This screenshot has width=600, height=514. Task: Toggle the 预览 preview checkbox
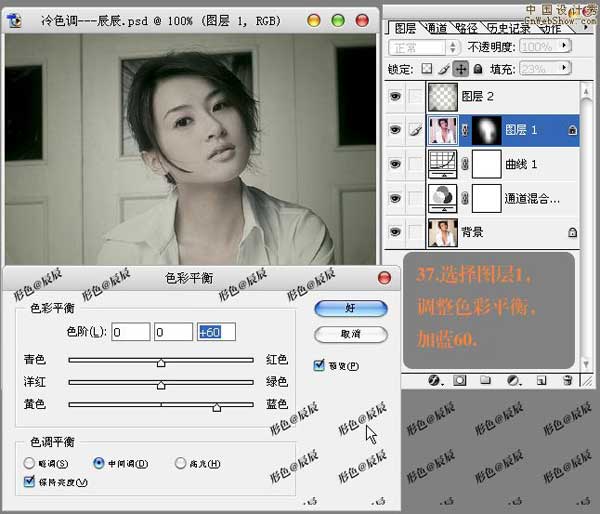tap(320, 365)
